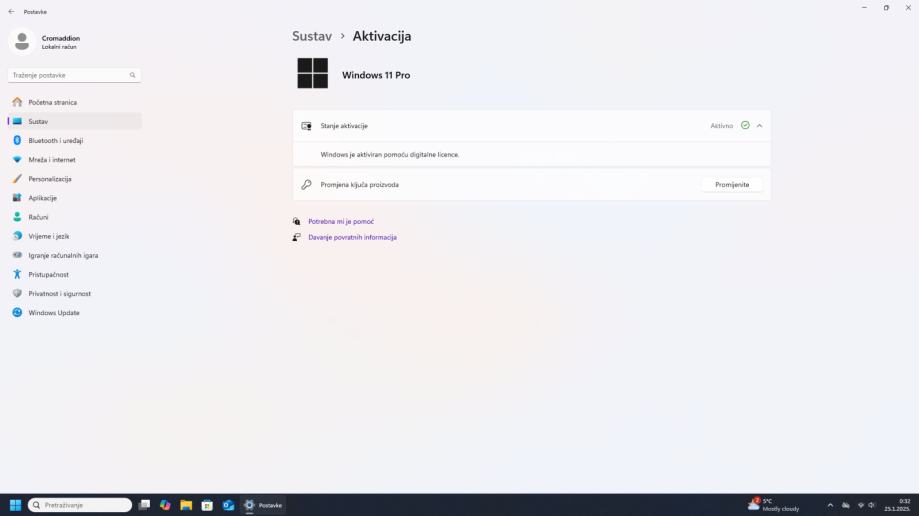Image resolution: width=919 pixels, height=516 pixels.
Task: Click the Postavke taskbar button
Action: [263, 505]
